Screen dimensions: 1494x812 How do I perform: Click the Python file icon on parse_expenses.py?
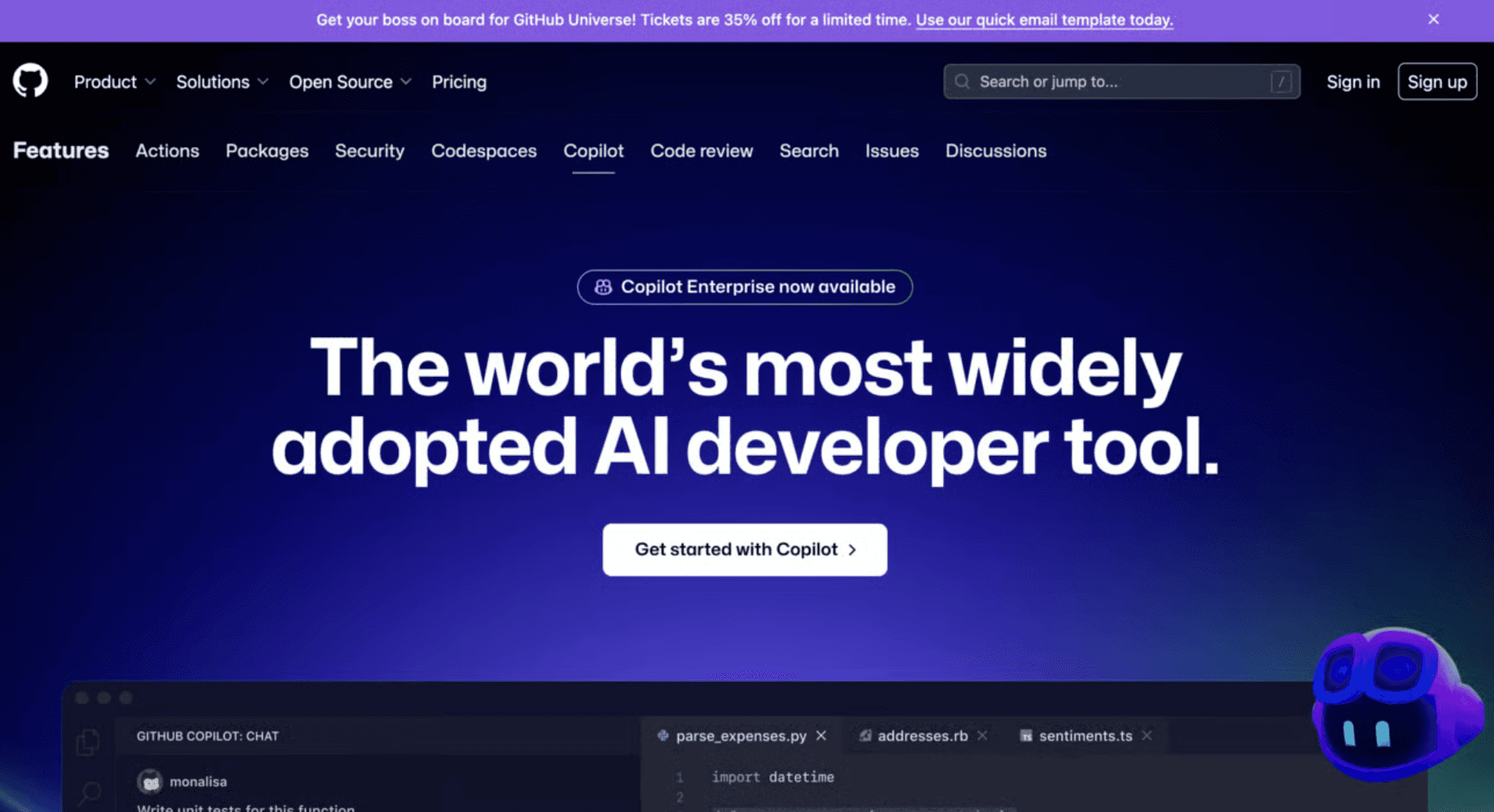coord(663,735)
